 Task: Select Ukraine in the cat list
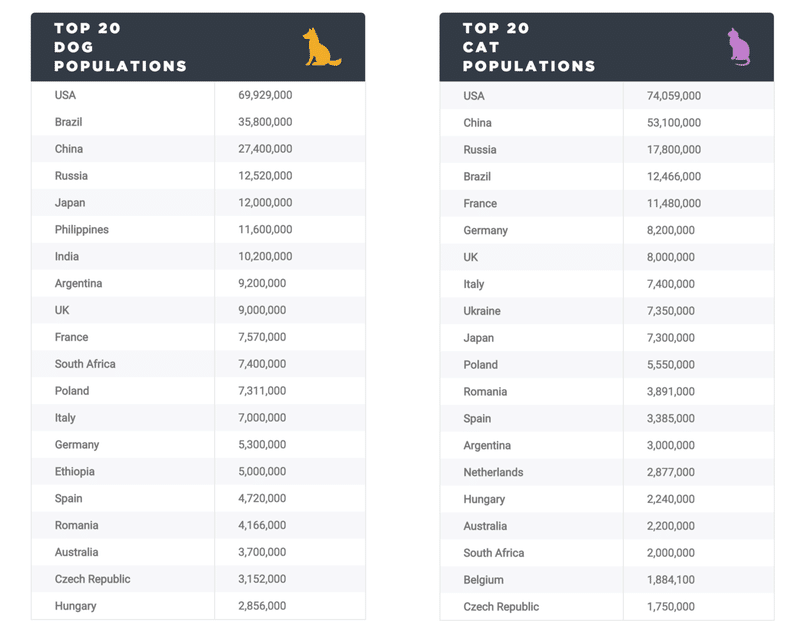482,311
